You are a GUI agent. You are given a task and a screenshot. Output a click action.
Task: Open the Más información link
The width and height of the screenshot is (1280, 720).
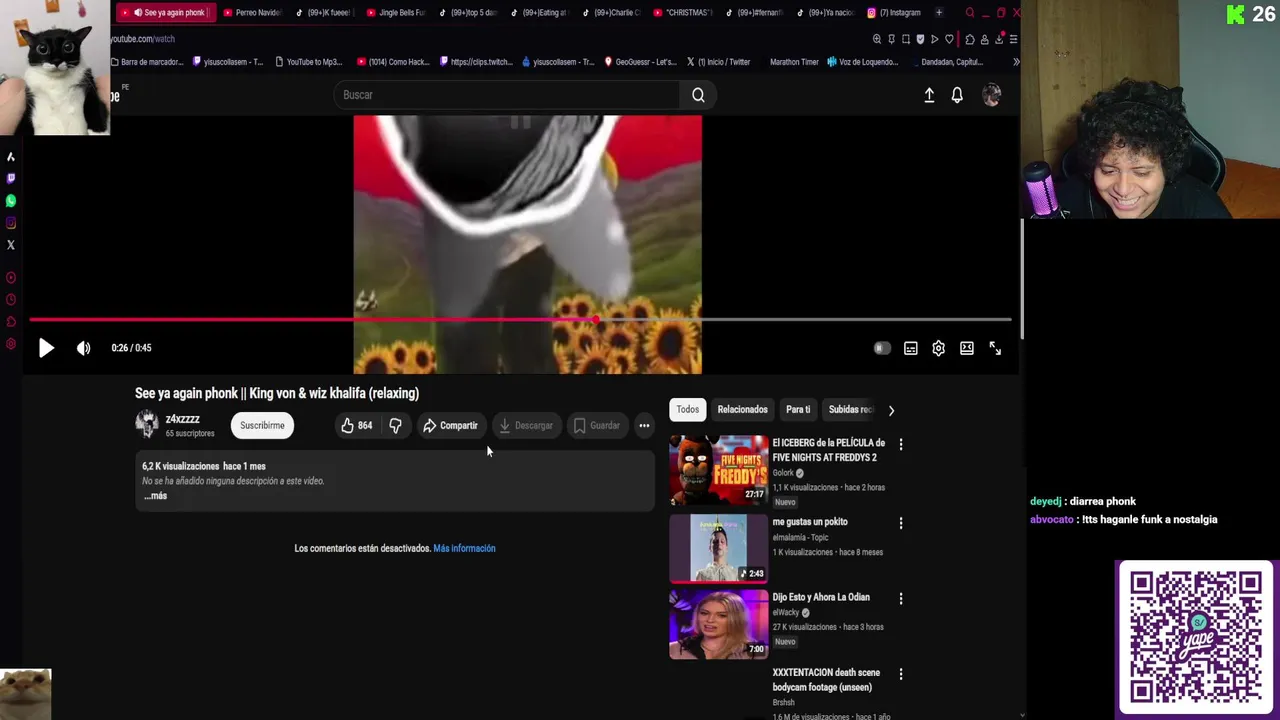tap(464, 548)
